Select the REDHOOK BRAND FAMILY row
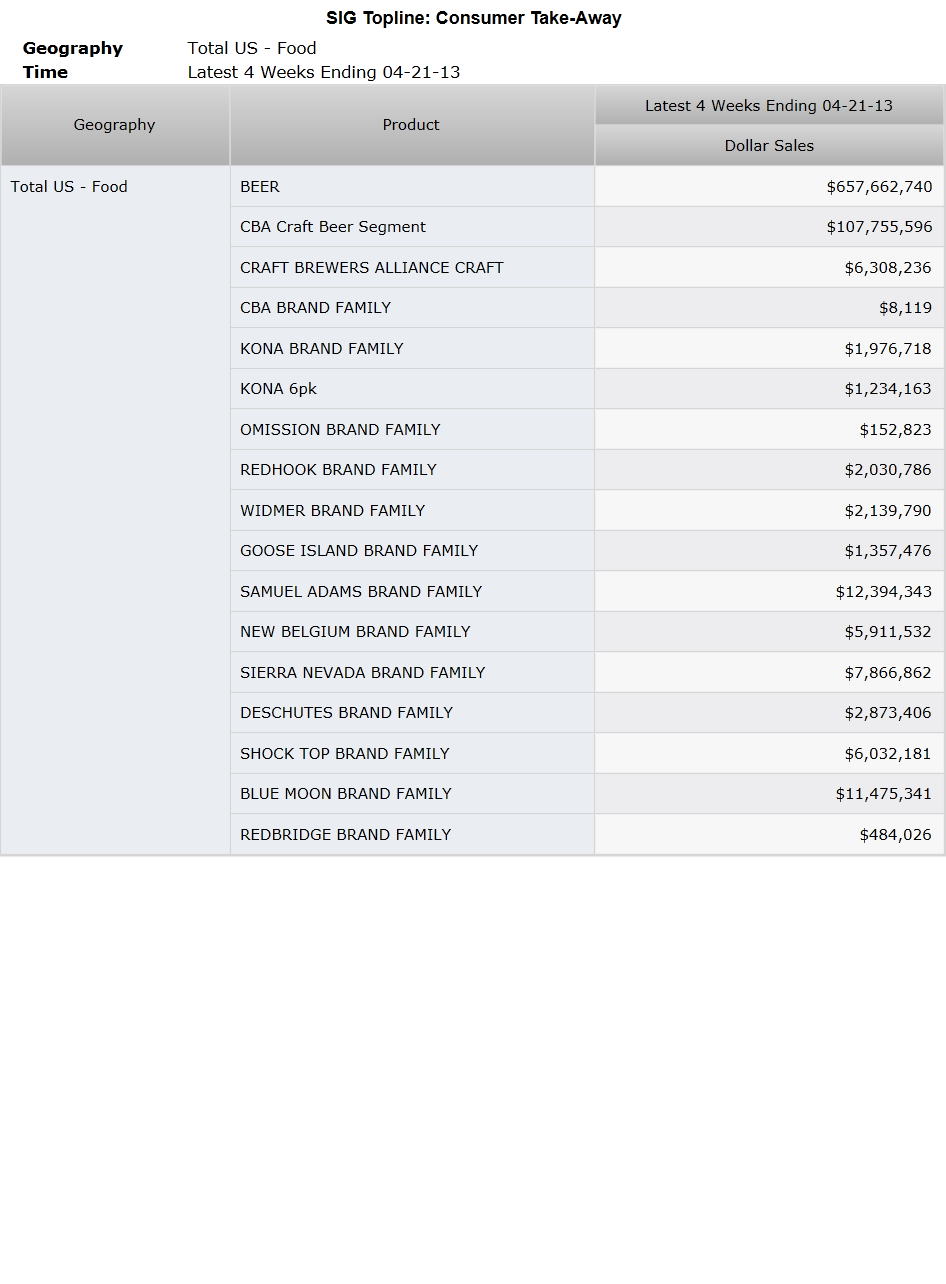 (412, 470)
